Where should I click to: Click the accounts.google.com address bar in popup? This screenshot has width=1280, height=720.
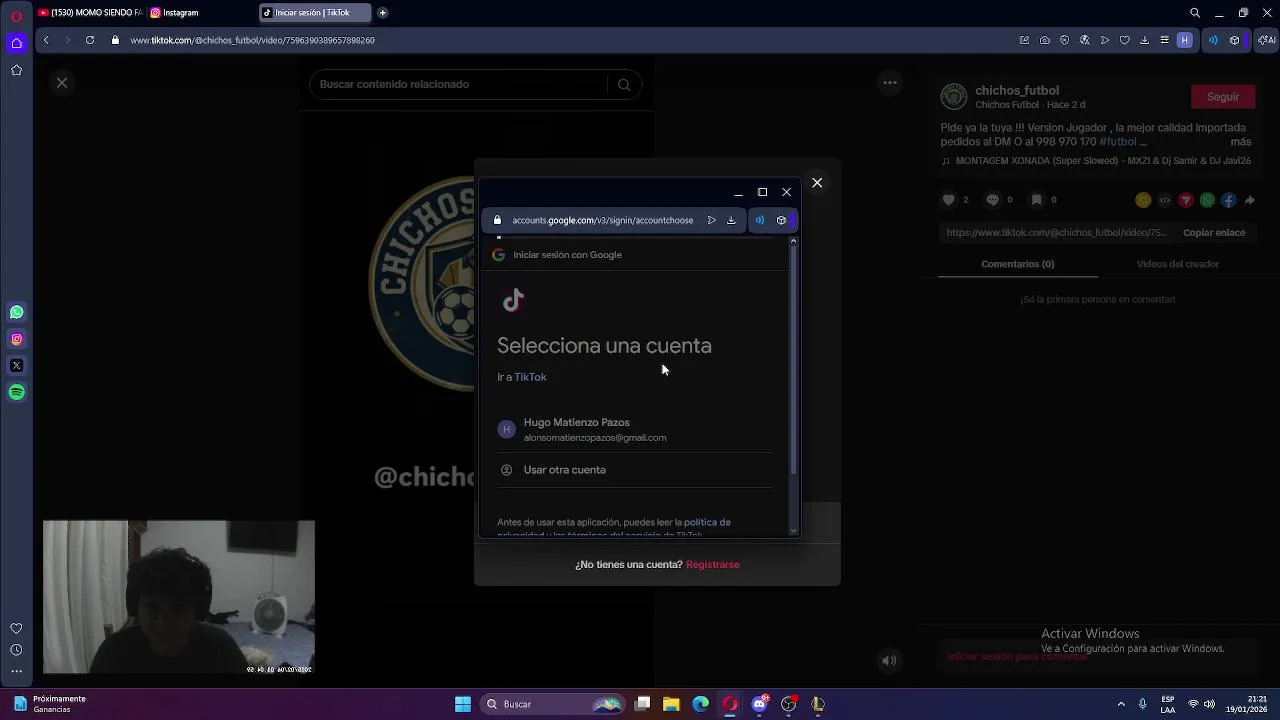602,220
